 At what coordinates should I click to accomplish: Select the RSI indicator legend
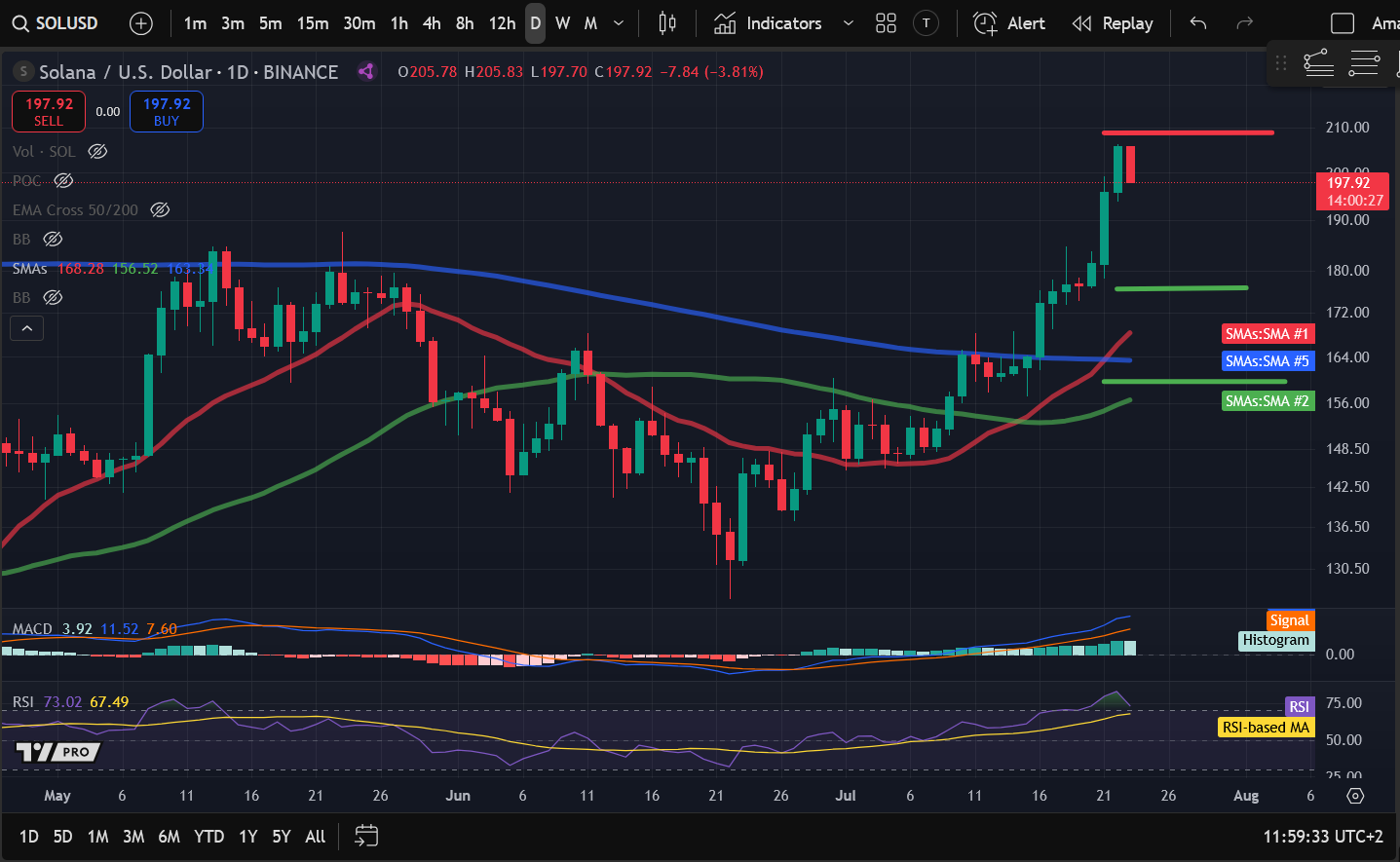click(23, 702)
